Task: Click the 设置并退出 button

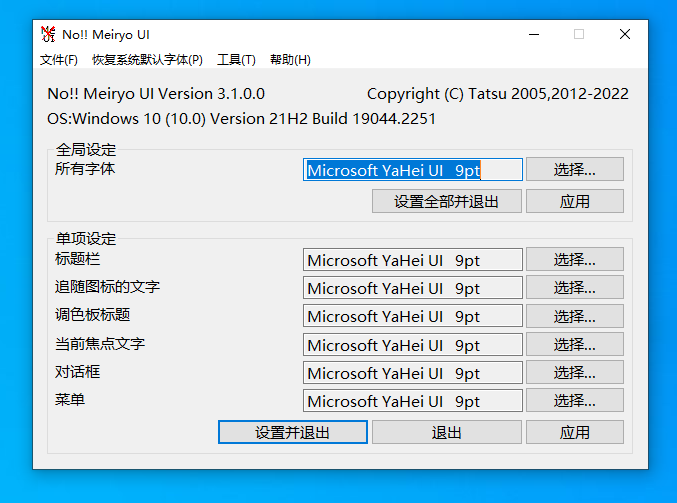Action: [293, 432]
